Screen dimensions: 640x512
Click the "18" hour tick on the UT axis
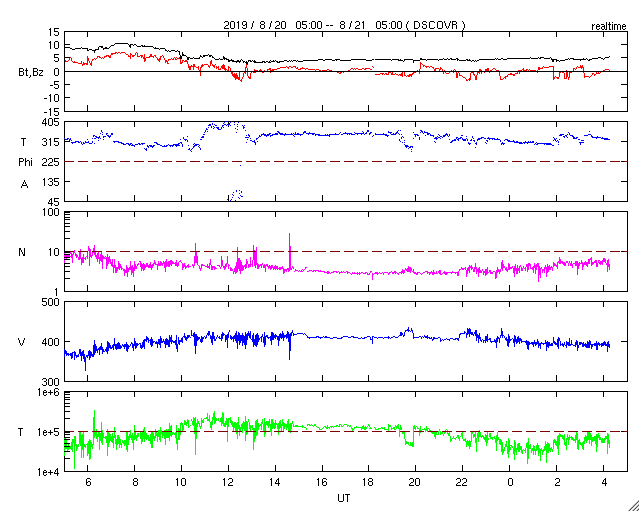pos(369,482)
